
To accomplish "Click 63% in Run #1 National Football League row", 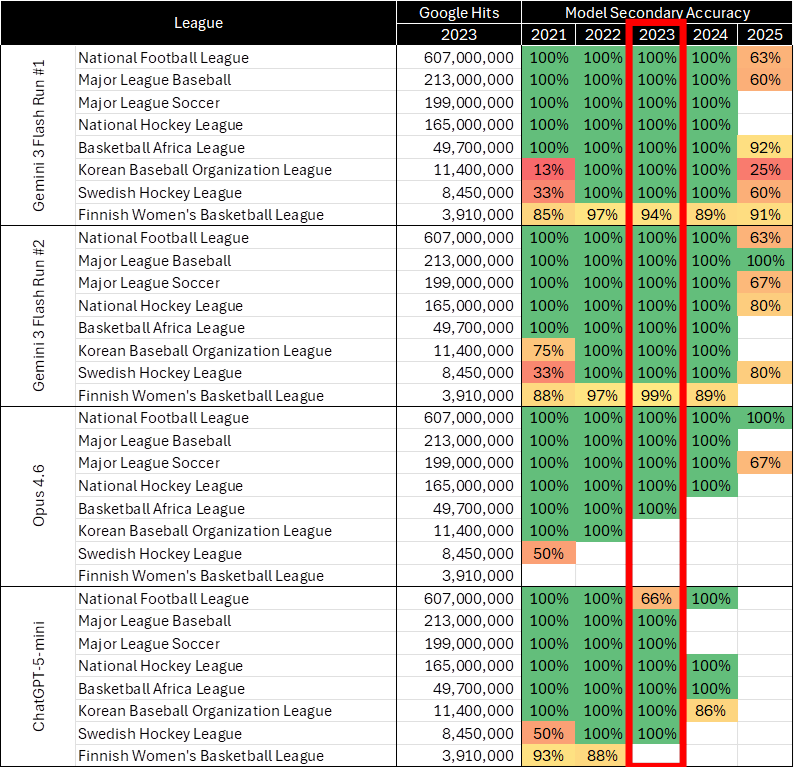I will tap(765, 58).
